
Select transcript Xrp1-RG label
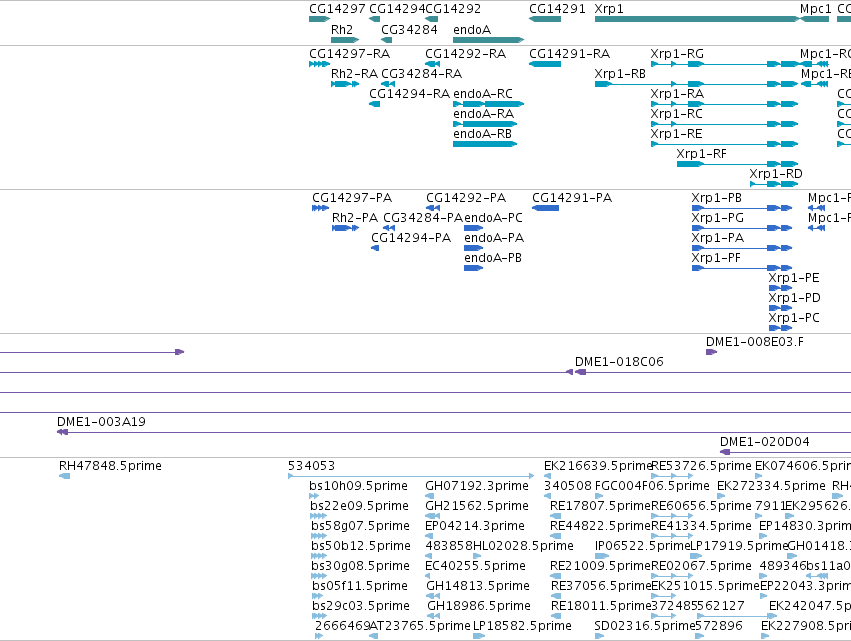pyautogui.click(x=677, y=54)
